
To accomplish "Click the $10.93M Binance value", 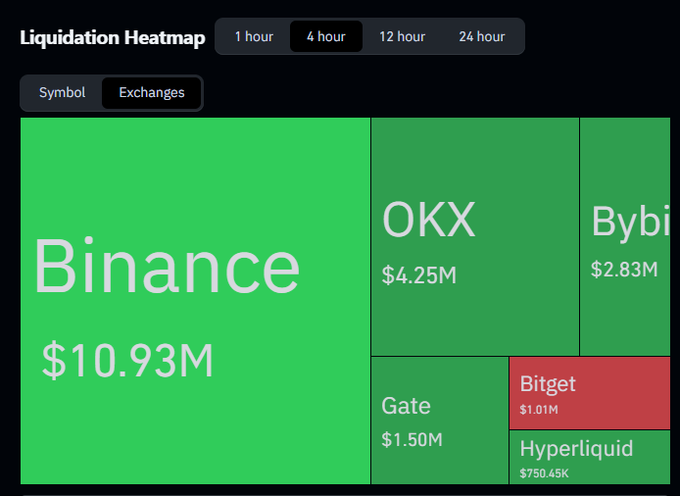I will click(x=127, y=360).
